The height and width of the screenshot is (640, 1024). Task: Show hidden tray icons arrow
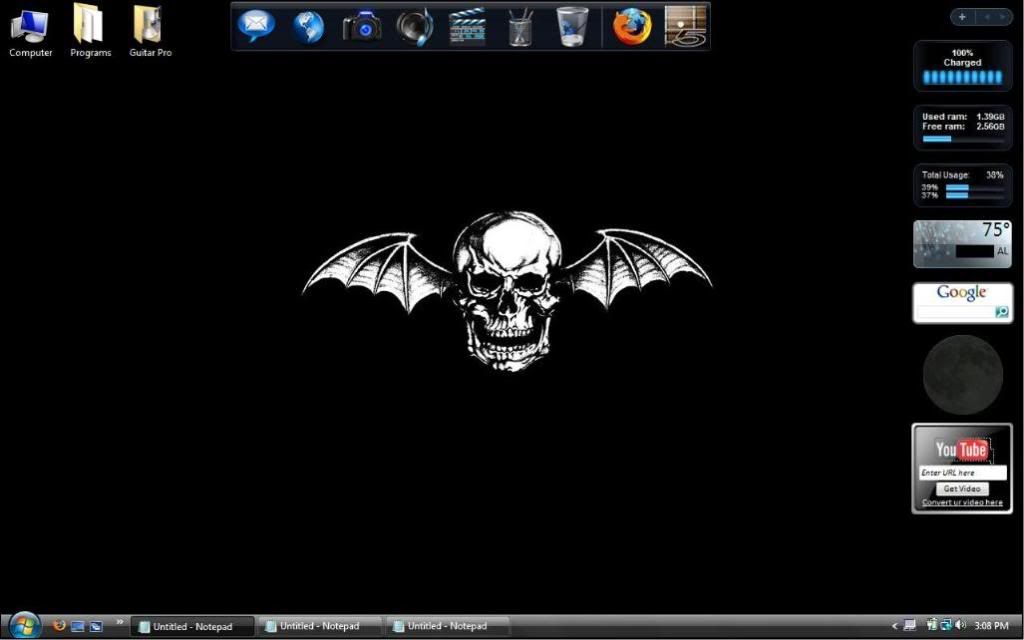pyautogui.click(x=895, y=626)
